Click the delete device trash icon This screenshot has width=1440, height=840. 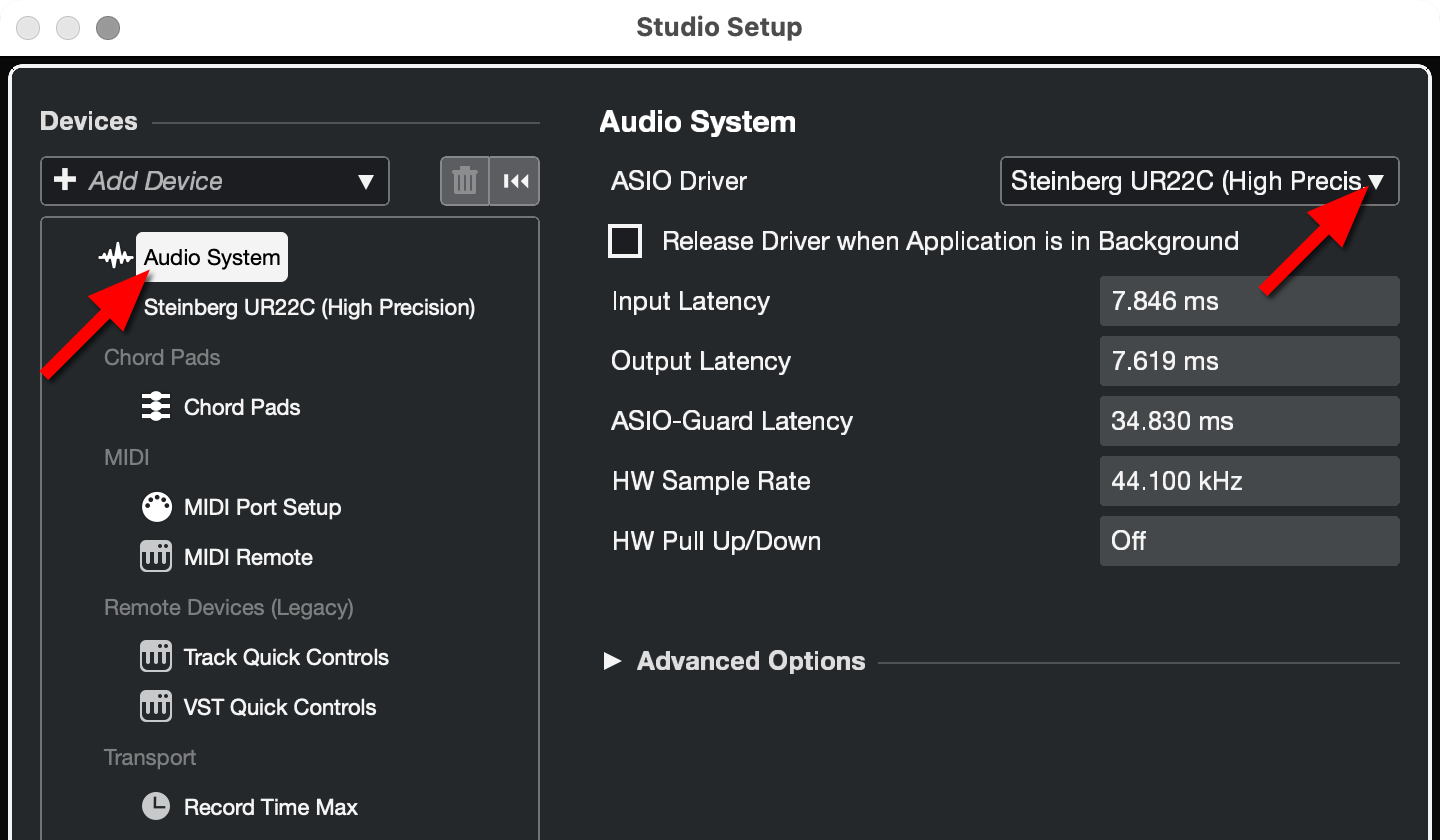464,181
